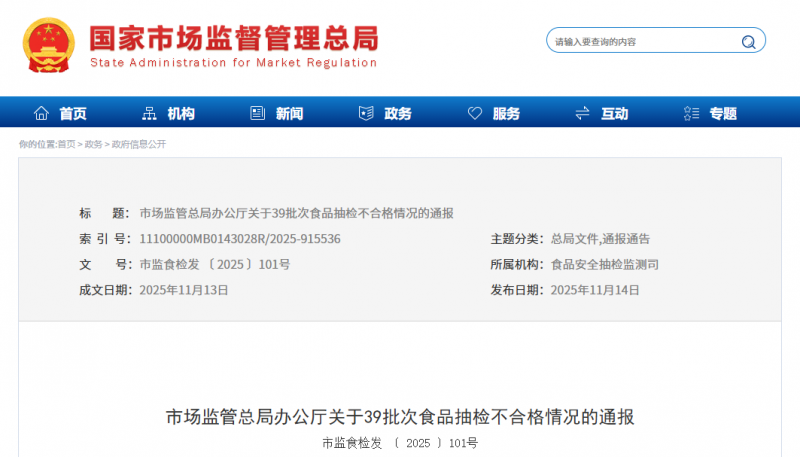This screenshot has width=800, height=457.
Task: Click the organization chart icon beside 机构
Action: click(150, 113)
